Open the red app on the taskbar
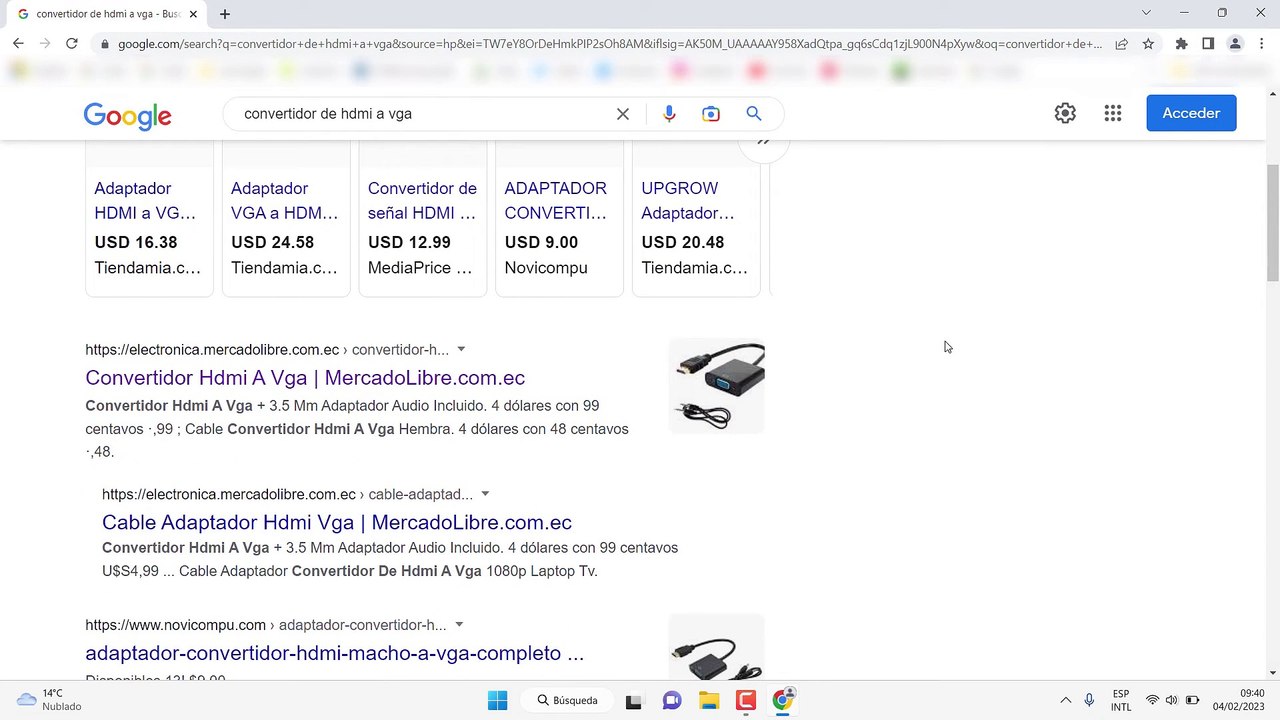This screenshot has width=1280, height=720. pos(745,700)
